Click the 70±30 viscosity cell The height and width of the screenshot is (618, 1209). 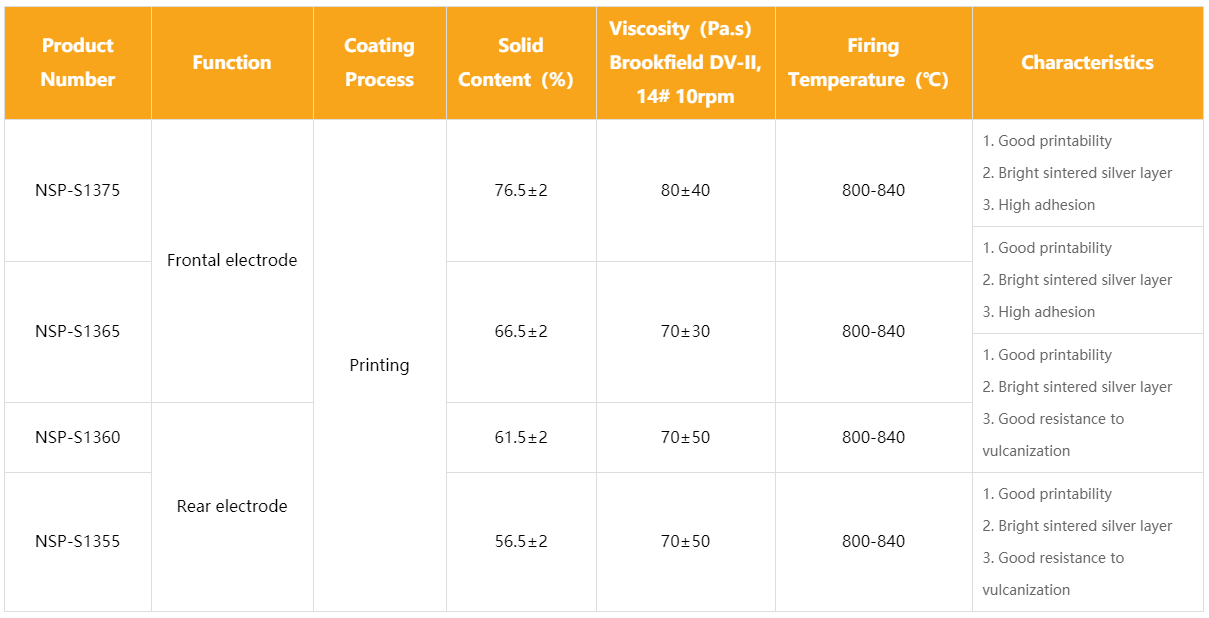pos(685,332)
